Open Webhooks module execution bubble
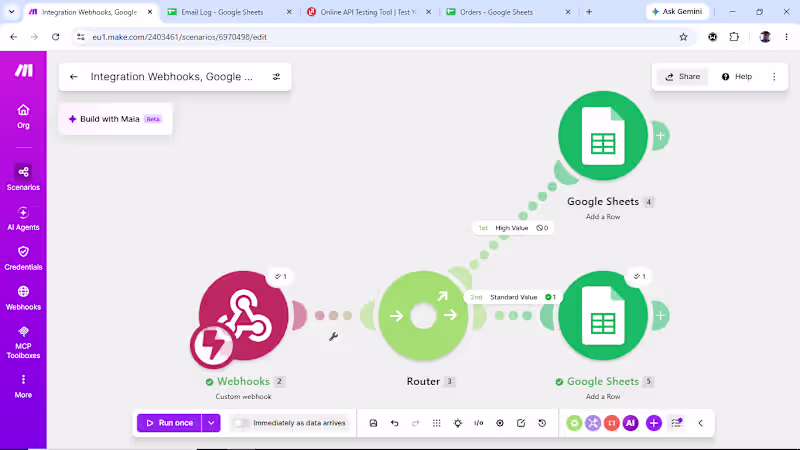800x450 pixels. tap(281, 277)
